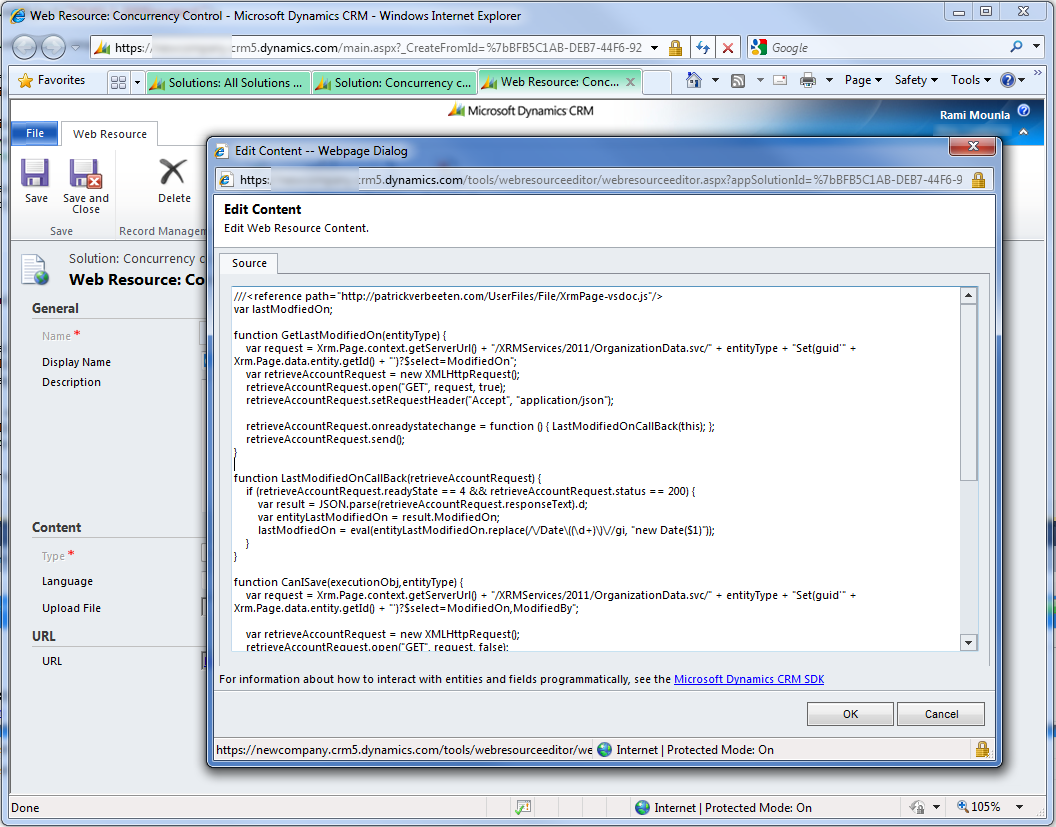Open the Print options dropdown arrow
The width and height of the screenshot is (1056, 827).
tap(830, 80)
